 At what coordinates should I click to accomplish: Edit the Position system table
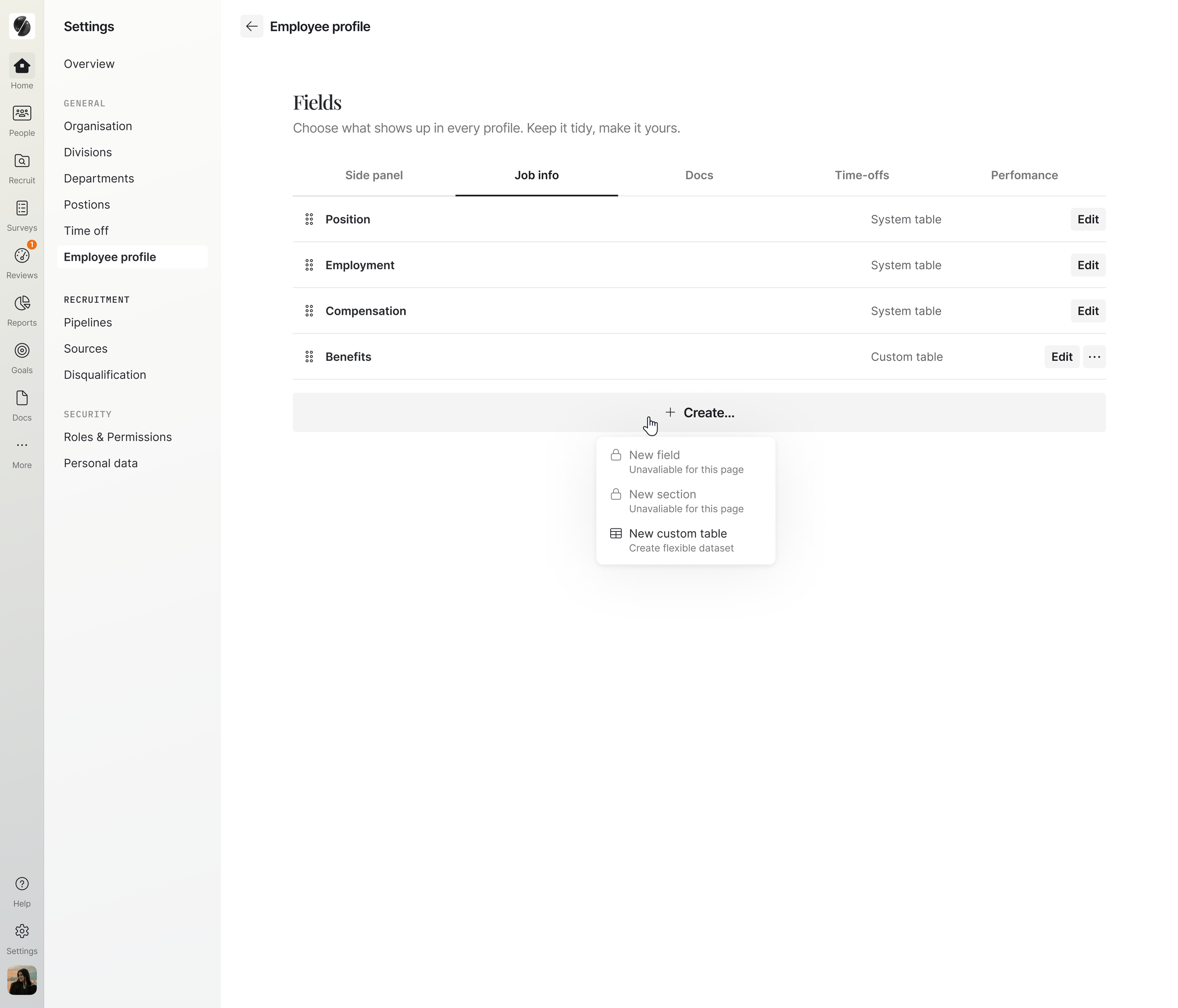[1088, 220]
